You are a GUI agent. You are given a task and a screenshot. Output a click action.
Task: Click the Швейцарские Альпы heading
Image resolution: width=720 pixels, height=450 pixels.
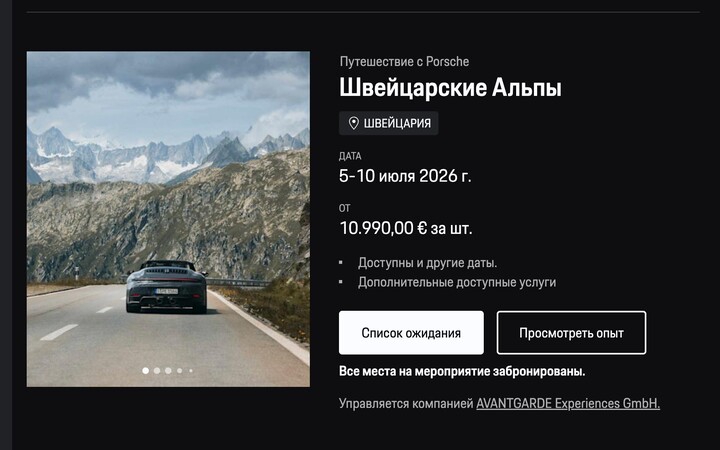(450, 88)
